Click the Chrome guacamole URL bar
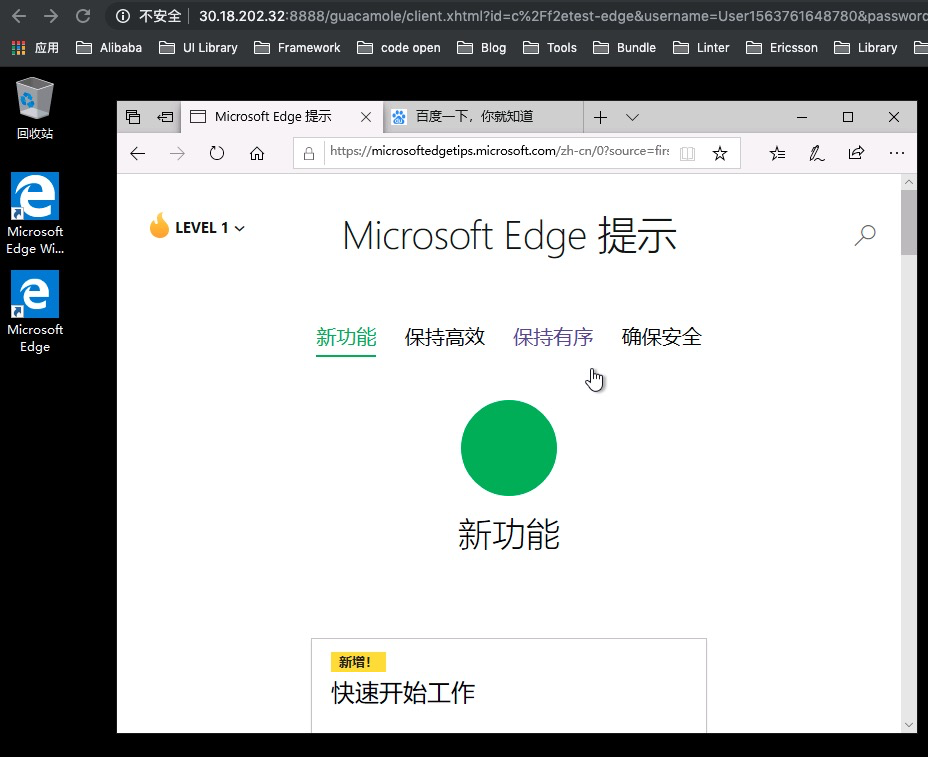Screen dimensions: 928x757 (562, 16)
